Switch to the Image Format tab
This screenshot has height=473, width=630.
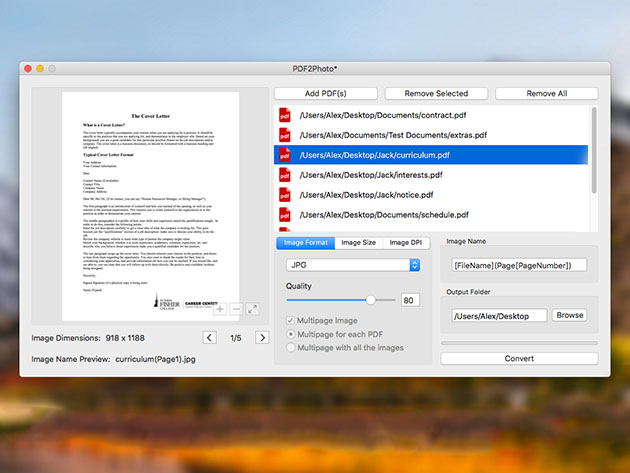click(x=305, y=243)
